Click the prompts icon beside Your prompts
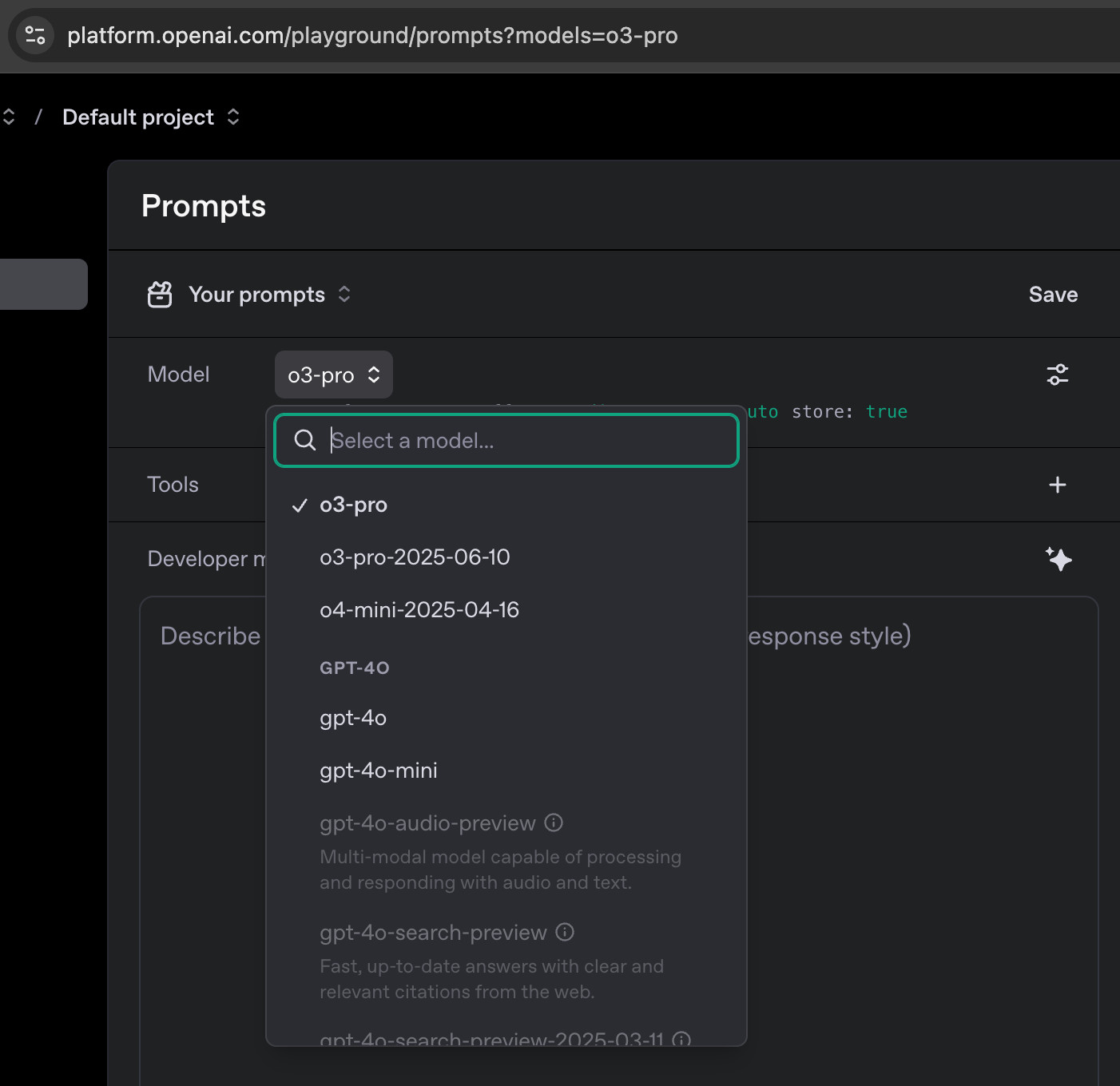The image size is (1120, 1086). pyautogui.click(x=160, y=295)
